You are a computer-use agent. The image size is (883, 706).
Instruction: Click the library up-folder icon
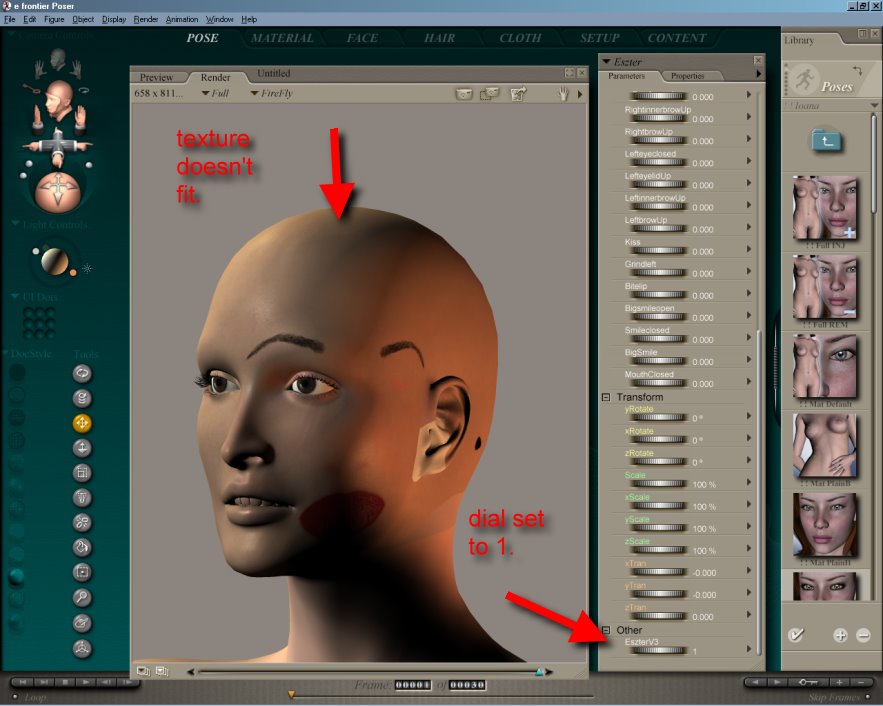coord(825,140)
